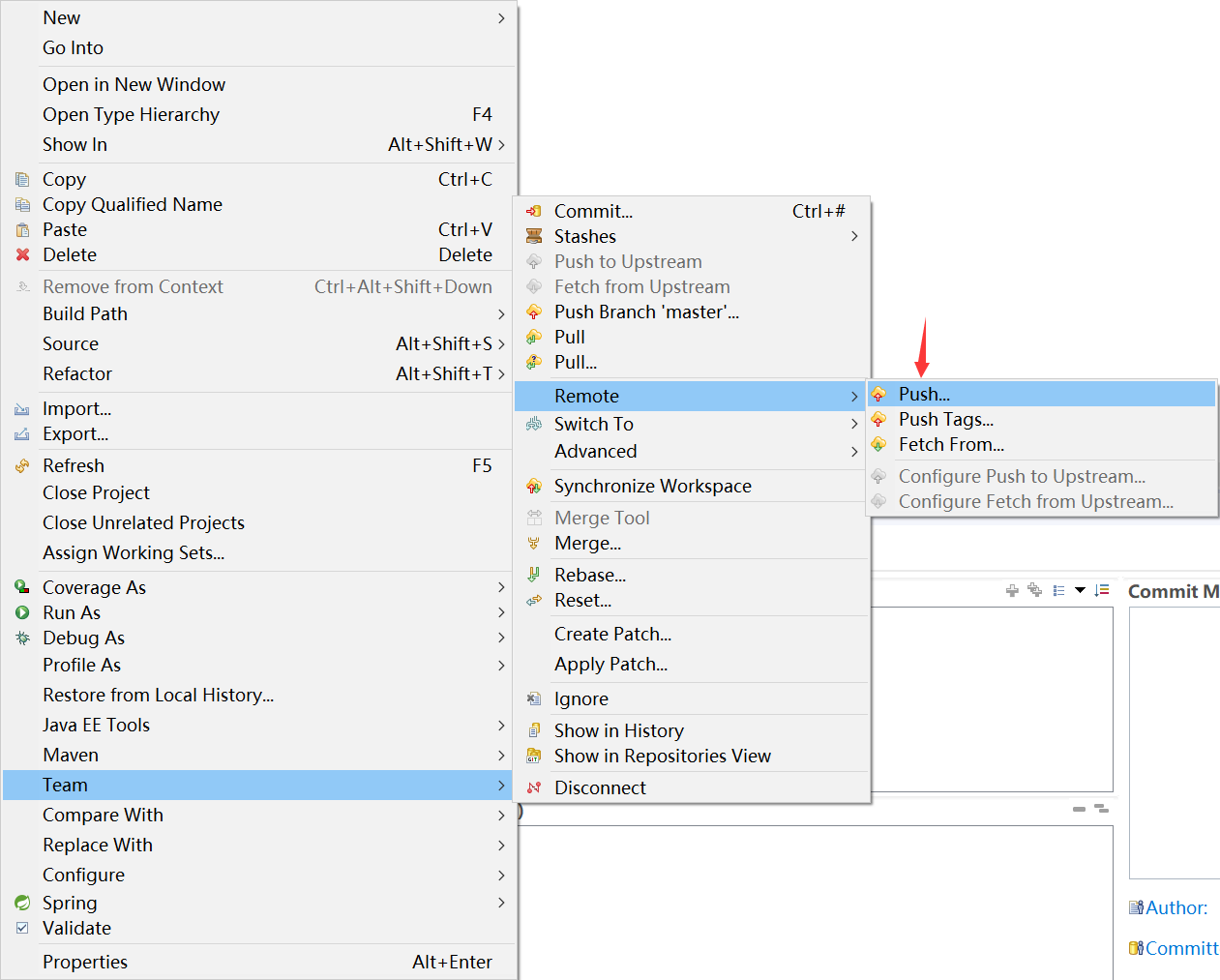Click the Fetch From icon
Image resolution: width=1220 pixels, height=980 pixels.
click(x=878, y=444)
